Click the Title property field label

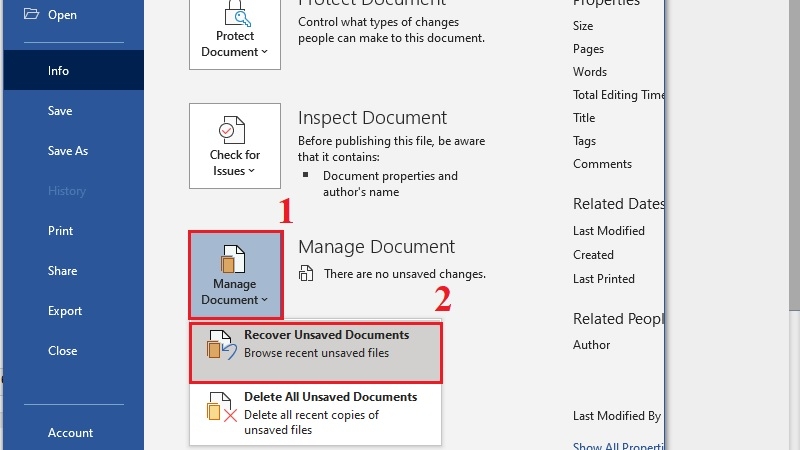click(584, 118)
